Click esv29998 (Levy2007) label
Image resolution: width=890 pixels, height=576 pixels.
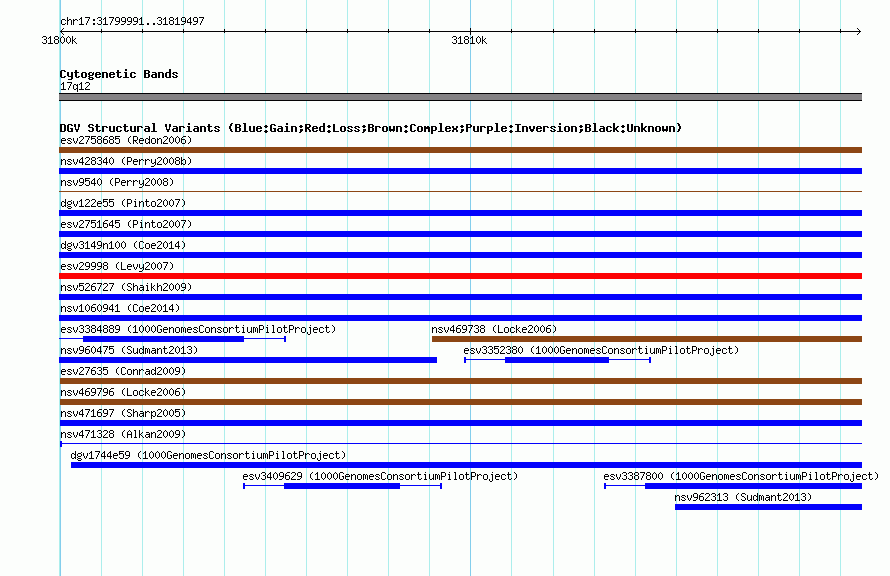point(117,266)
